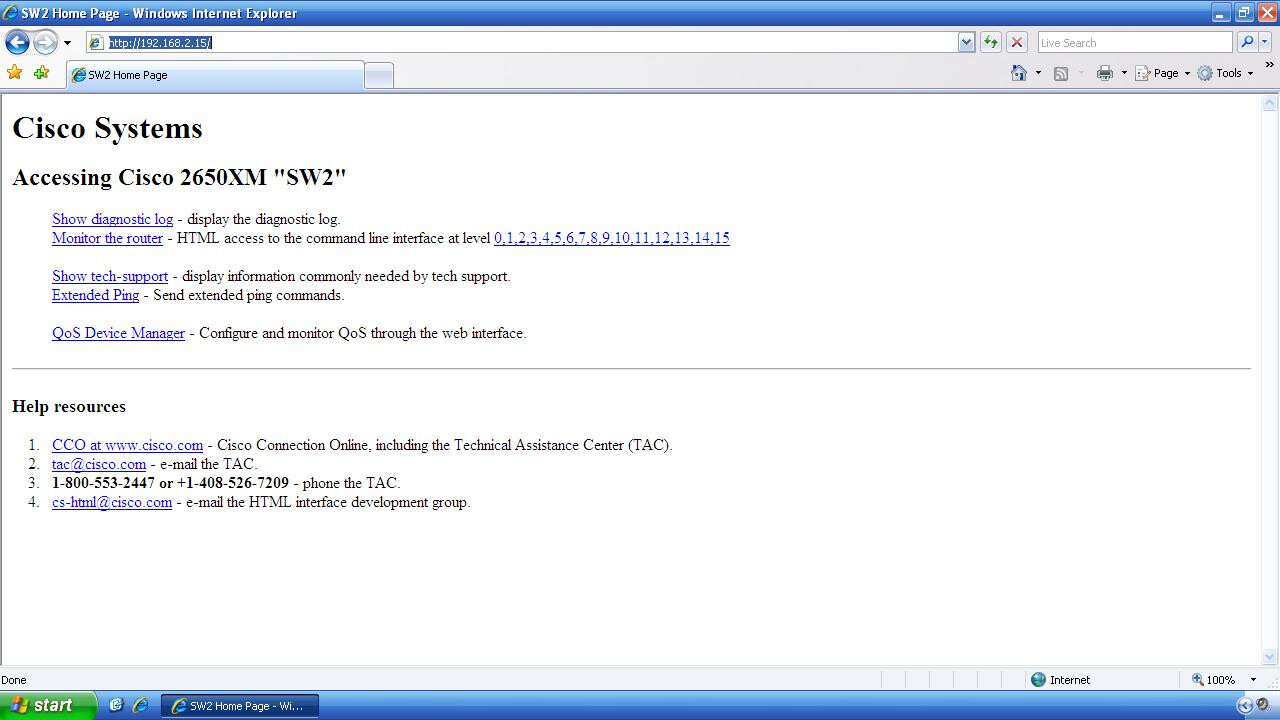The width and height of the screenshot is (1280, 720).
Task: Open the Monitor the router link
Action: 107,238
